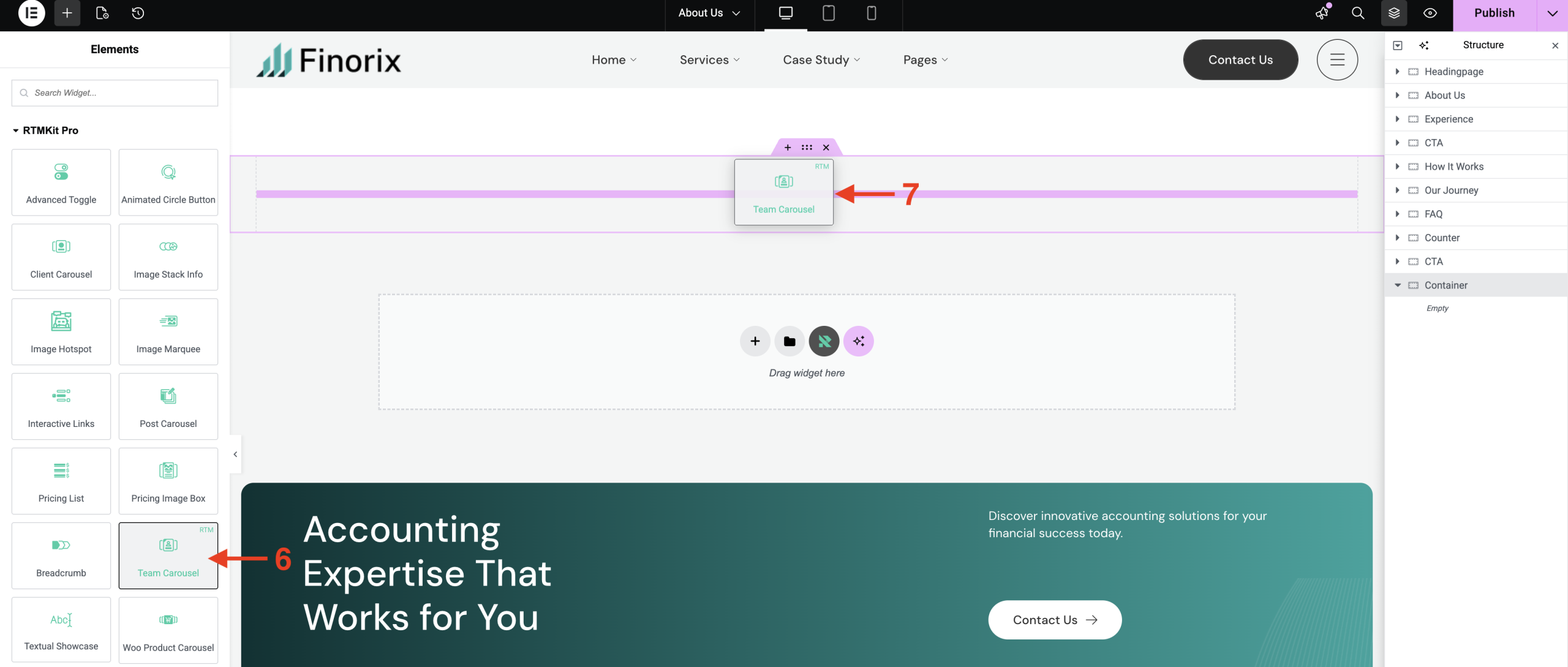
Task: Open the Case Study navigation menu
Action: click(x=821, y=60)
